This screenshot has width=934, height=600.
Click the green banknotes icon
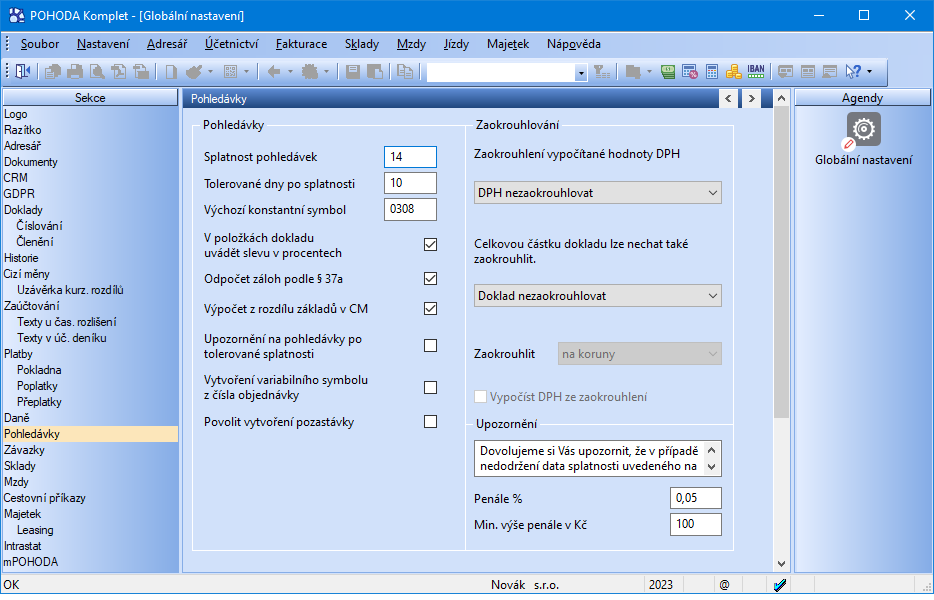(668, 72)
